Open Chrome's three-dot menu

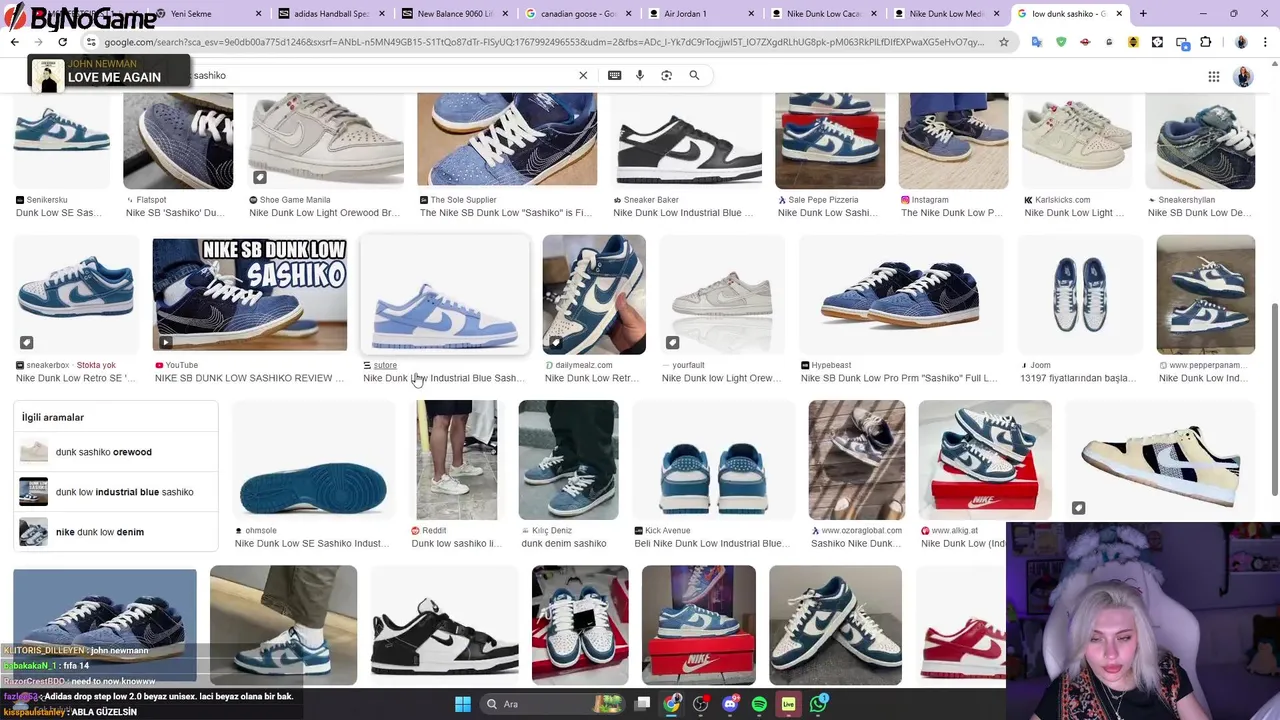[1265, 42]
